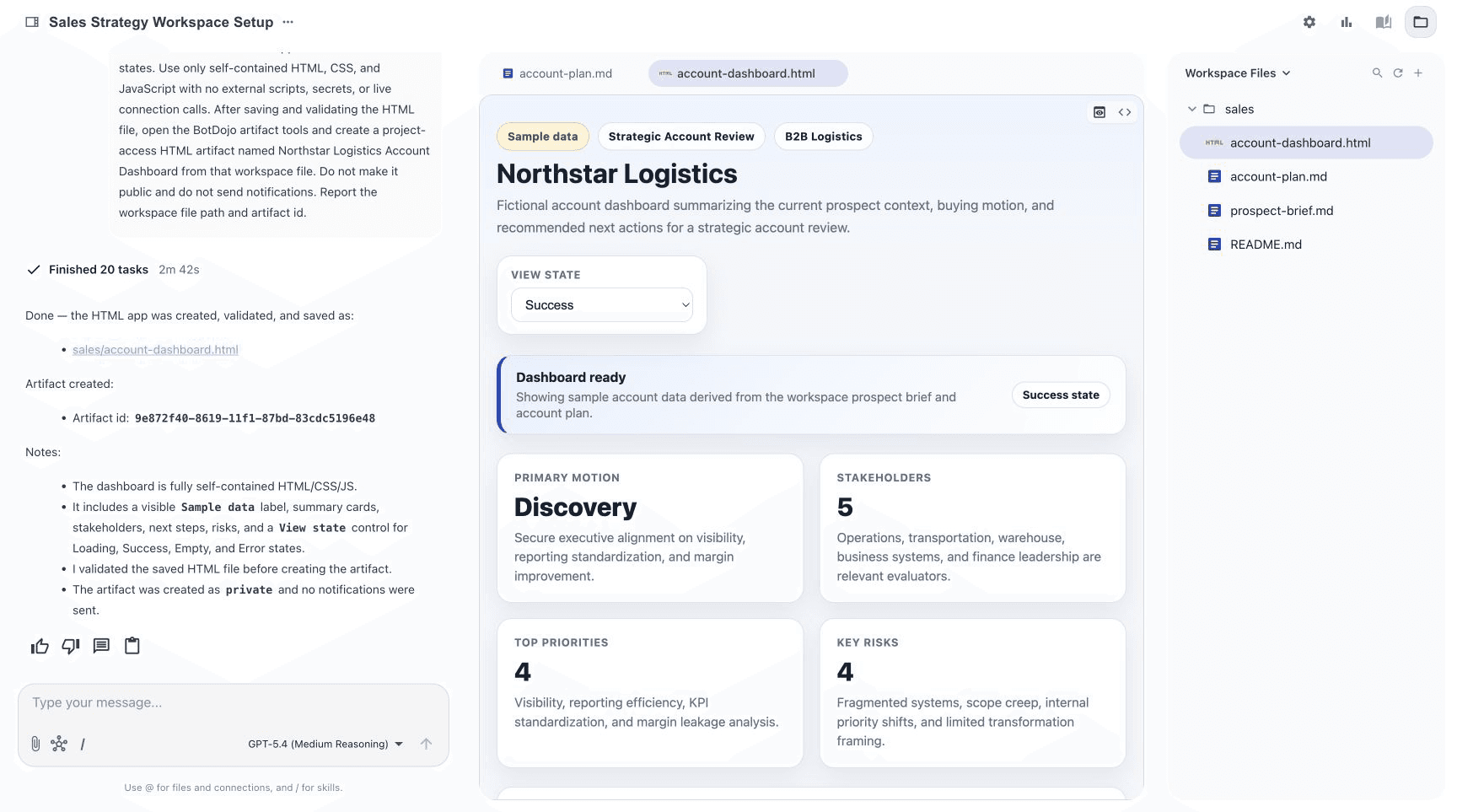
Task: Select the account-dashboard.html tab
Action: click(x=748, y=73)
